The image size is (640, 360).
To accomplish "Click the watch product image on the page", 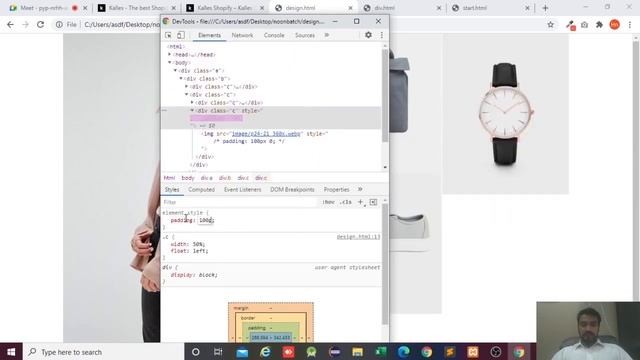I will click(x=506, y=114).
